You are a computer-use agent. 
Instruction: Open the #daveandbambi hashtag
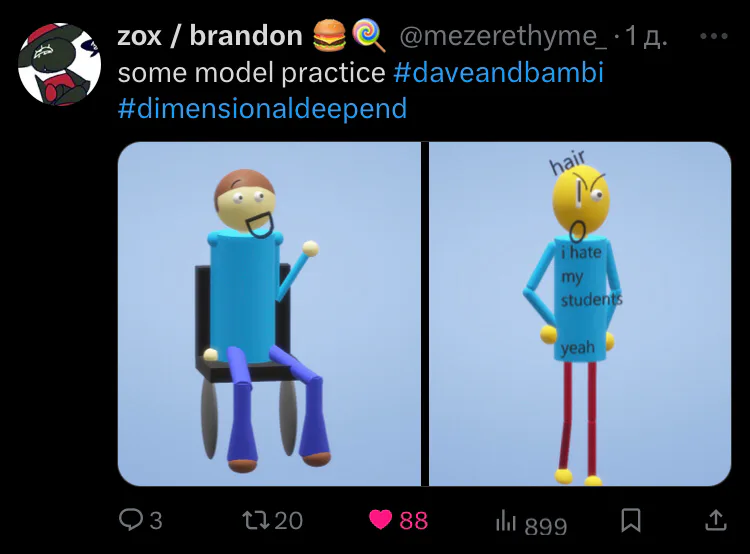click(x=498, y=73)
